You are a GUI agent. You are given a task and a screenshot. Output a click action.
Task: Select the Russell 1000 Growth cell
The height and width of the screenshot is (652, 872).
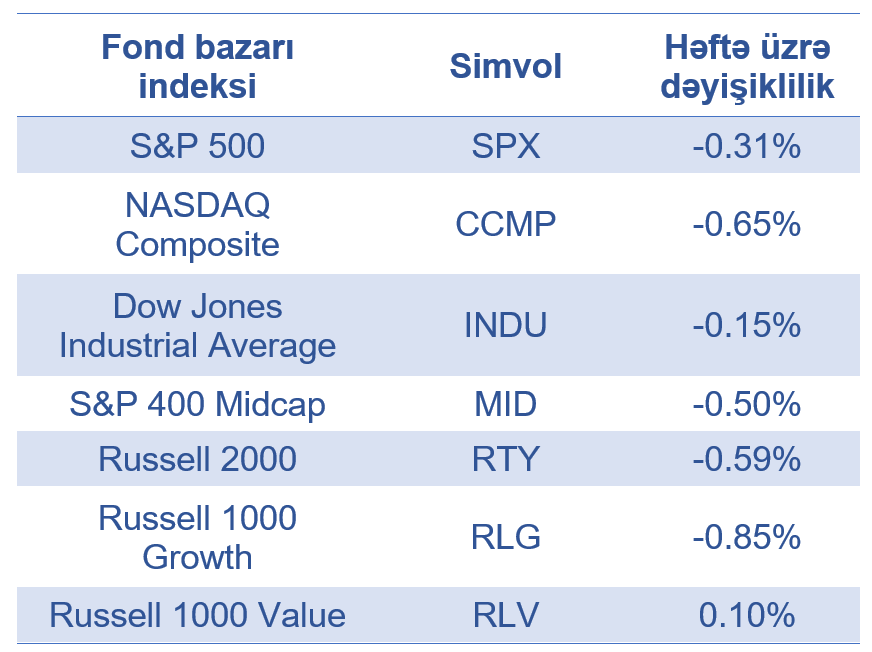[197, 537]
